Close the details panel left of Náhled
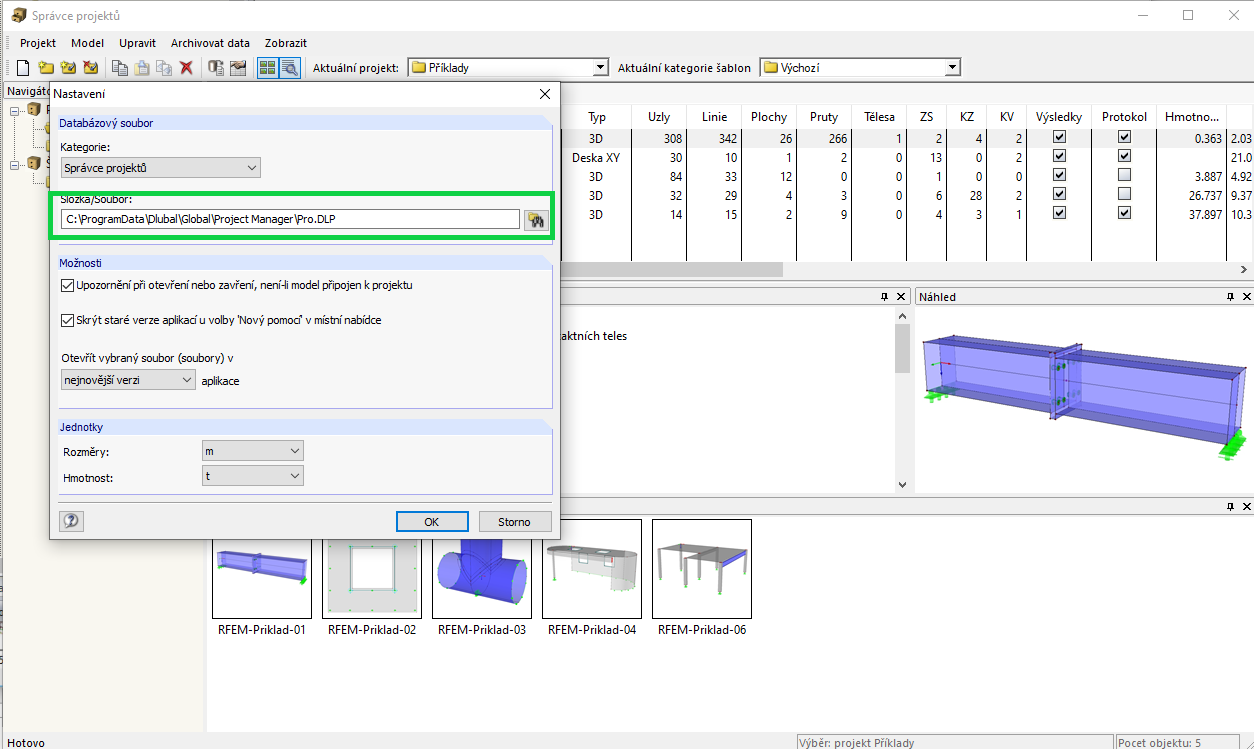Image resolution: width=1254 pixels, height=749 pixels. [901, 297]
